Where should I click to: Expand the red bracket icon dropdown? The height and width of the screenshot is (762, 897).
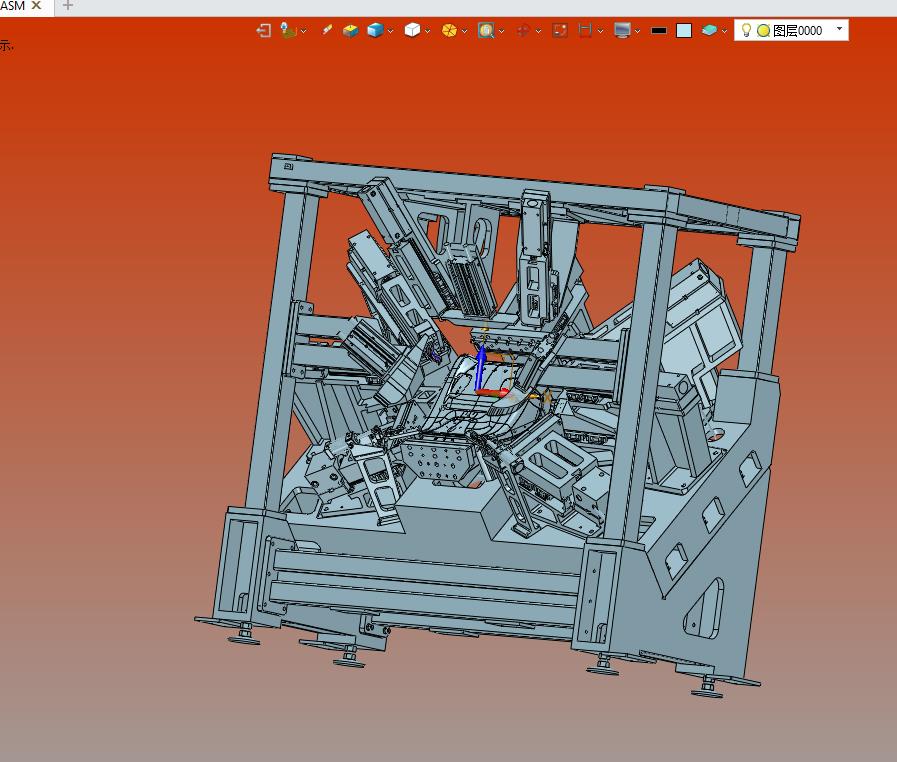pos(601,31)
